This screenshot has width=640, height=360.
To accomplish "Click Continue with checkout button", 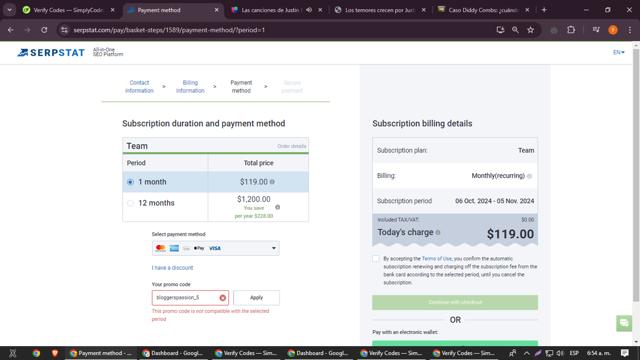I will point(455,302).
